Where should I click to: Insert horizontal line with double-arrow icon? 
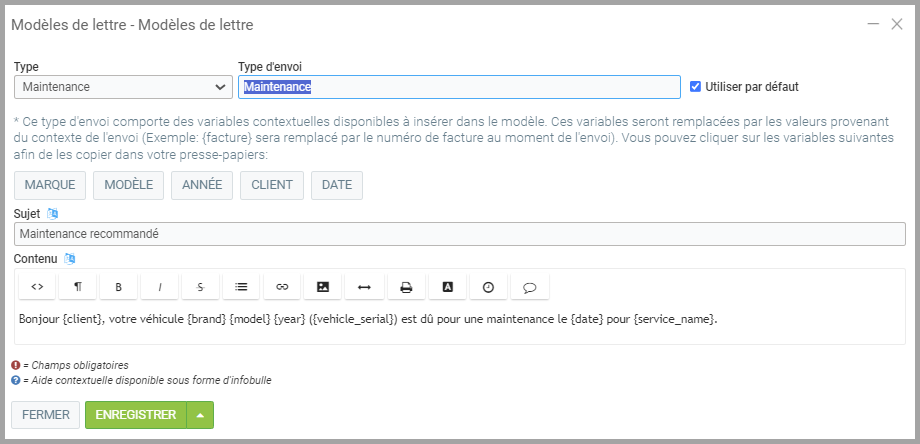tap(364, 287)
